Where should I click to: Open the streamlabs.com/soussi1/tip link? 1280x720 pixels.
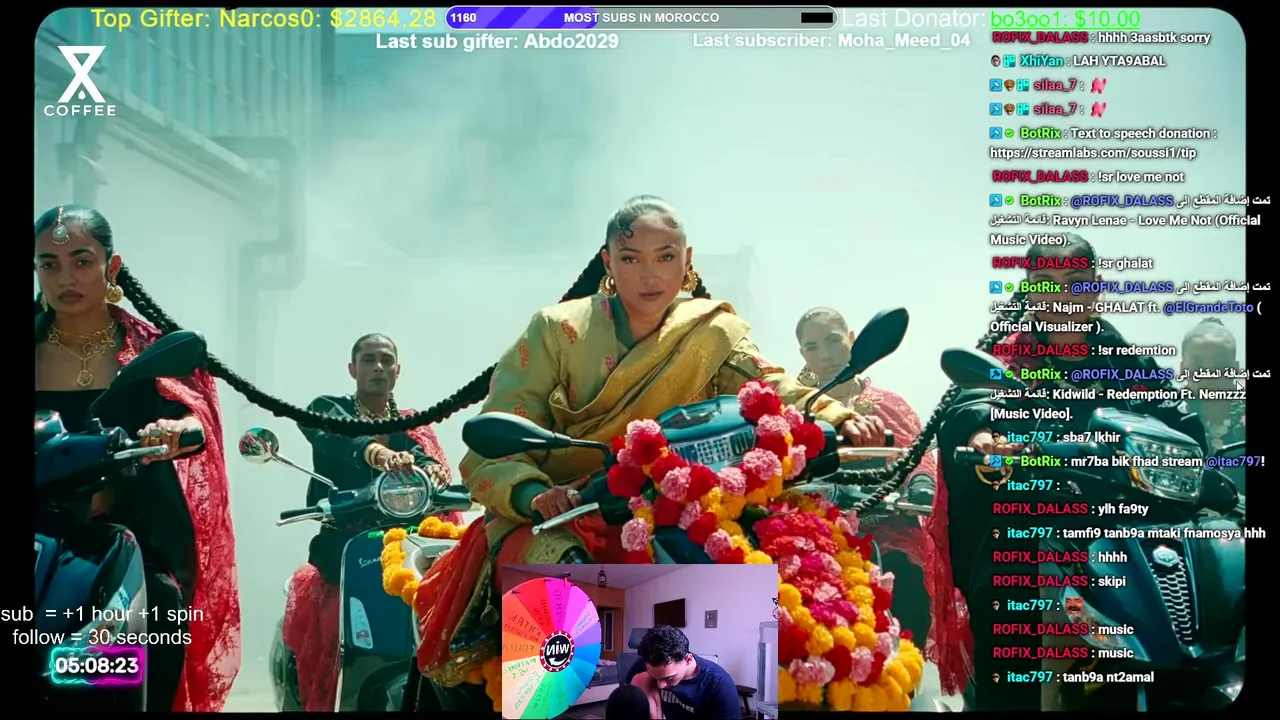click(x=1093, y=153)
